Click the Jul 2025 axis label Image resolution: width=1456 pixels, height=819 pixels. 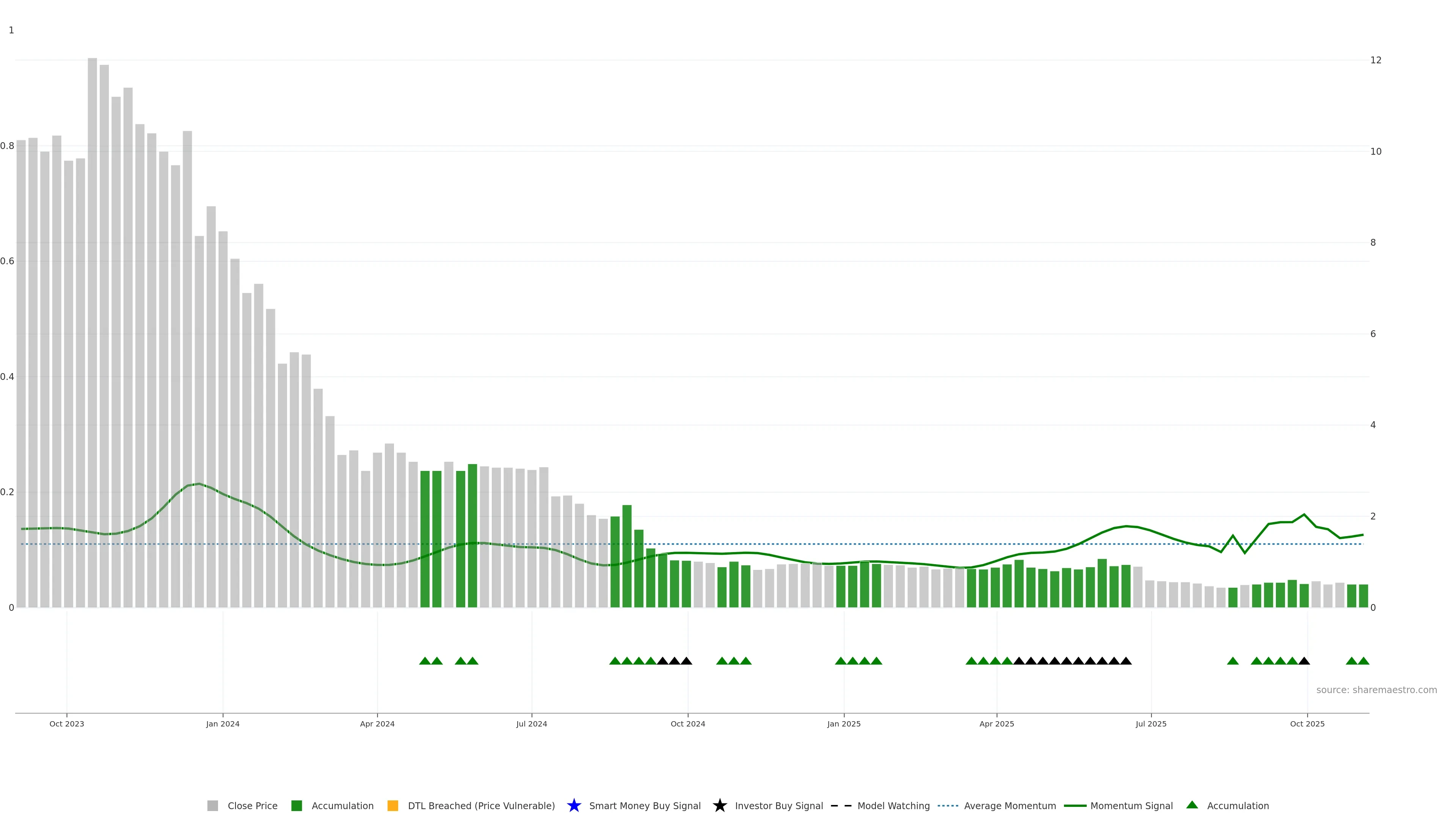[1151, 723]
